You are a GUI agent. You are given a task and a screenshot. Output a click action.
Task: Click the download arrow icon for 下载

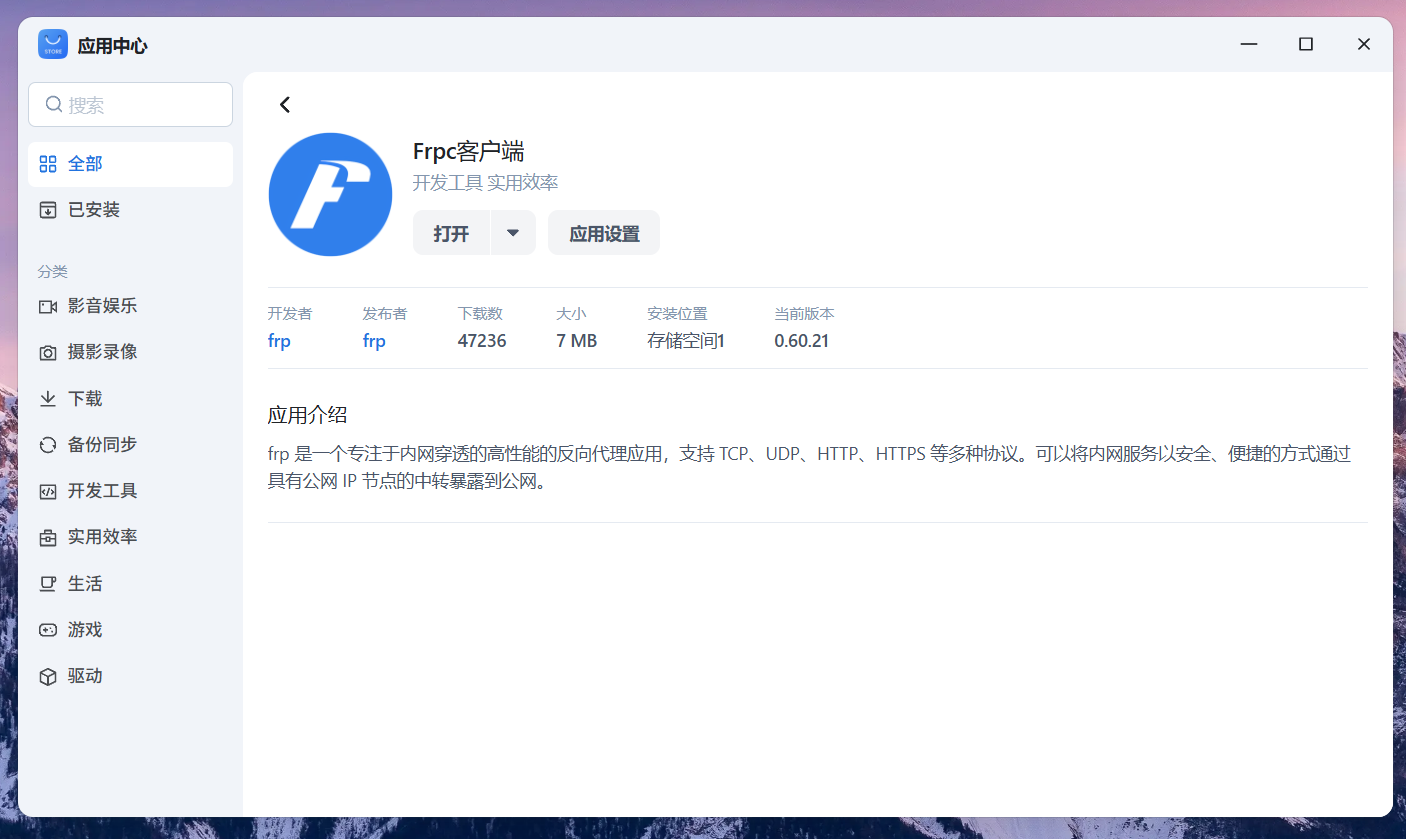pos(48,399)
